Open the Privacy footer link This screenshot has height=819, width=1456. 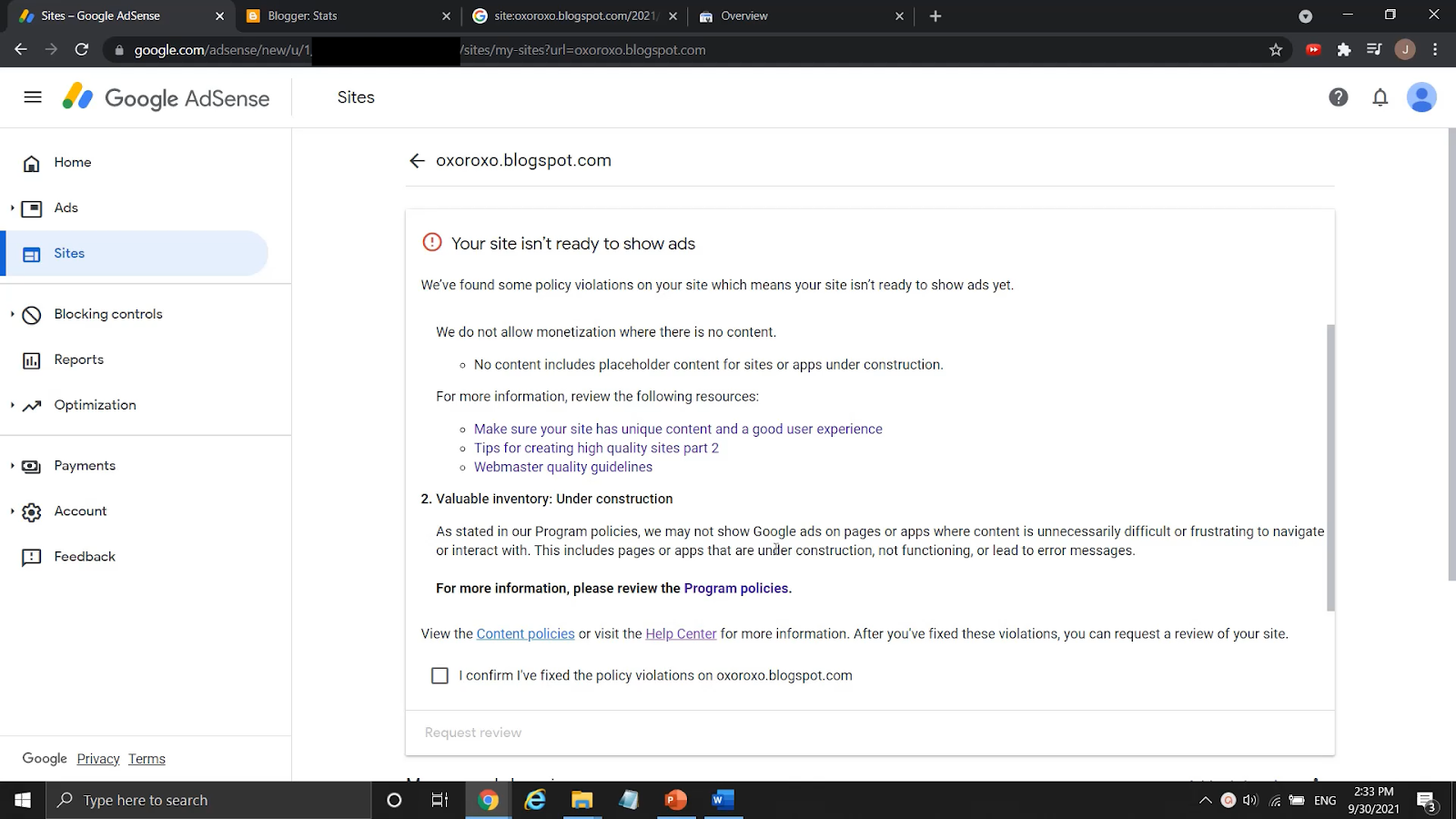98,760
